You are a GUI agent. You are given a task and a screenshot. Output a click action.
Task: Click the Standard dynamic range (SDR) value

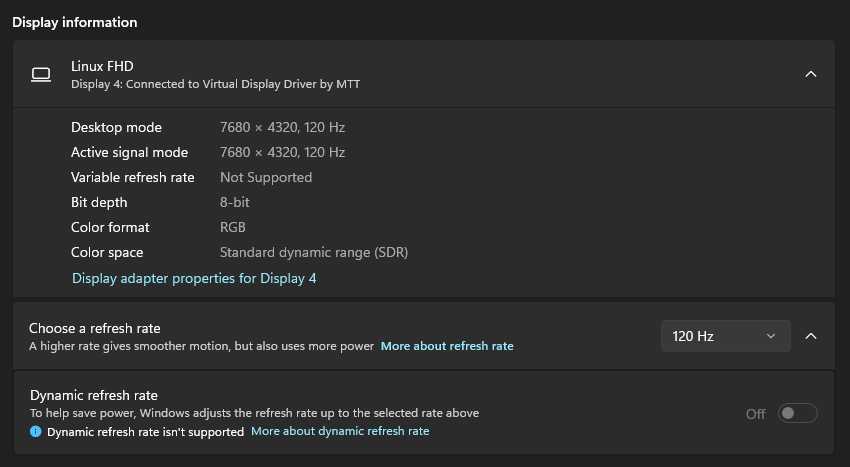(x=314, y=252)
